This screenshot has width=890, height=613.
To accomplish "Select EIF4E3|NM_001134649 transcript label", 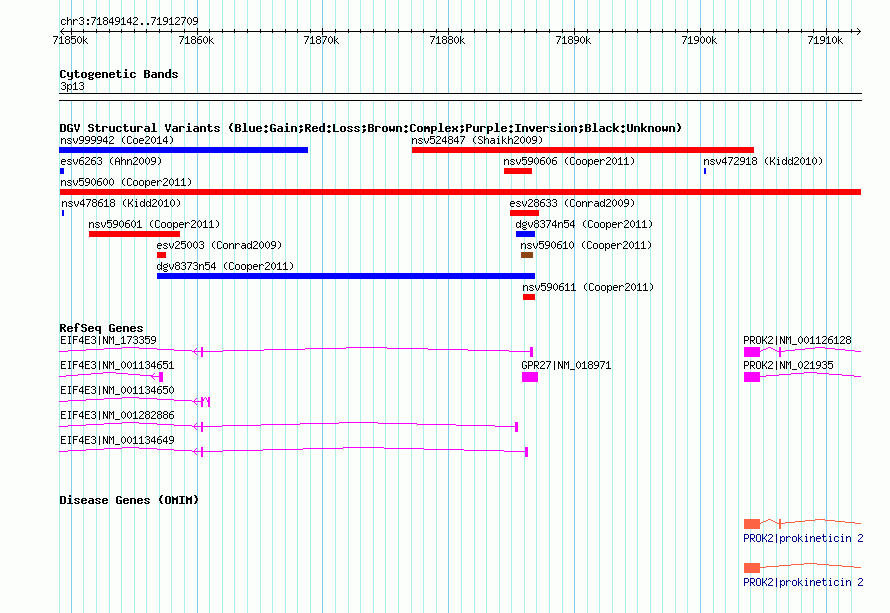I will point(117,440).
